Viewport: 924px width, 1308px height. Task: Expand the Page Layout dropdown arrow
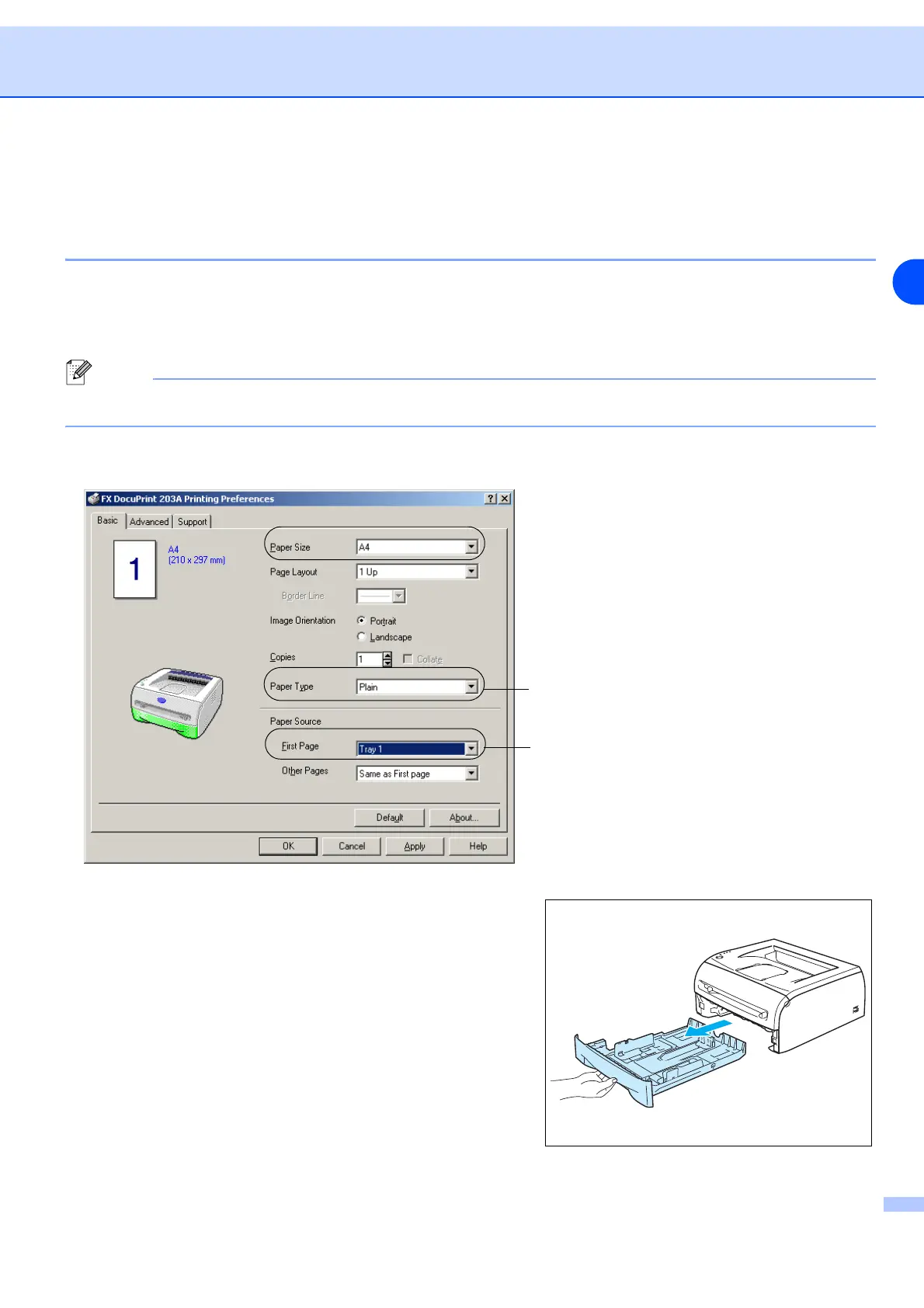471,572
